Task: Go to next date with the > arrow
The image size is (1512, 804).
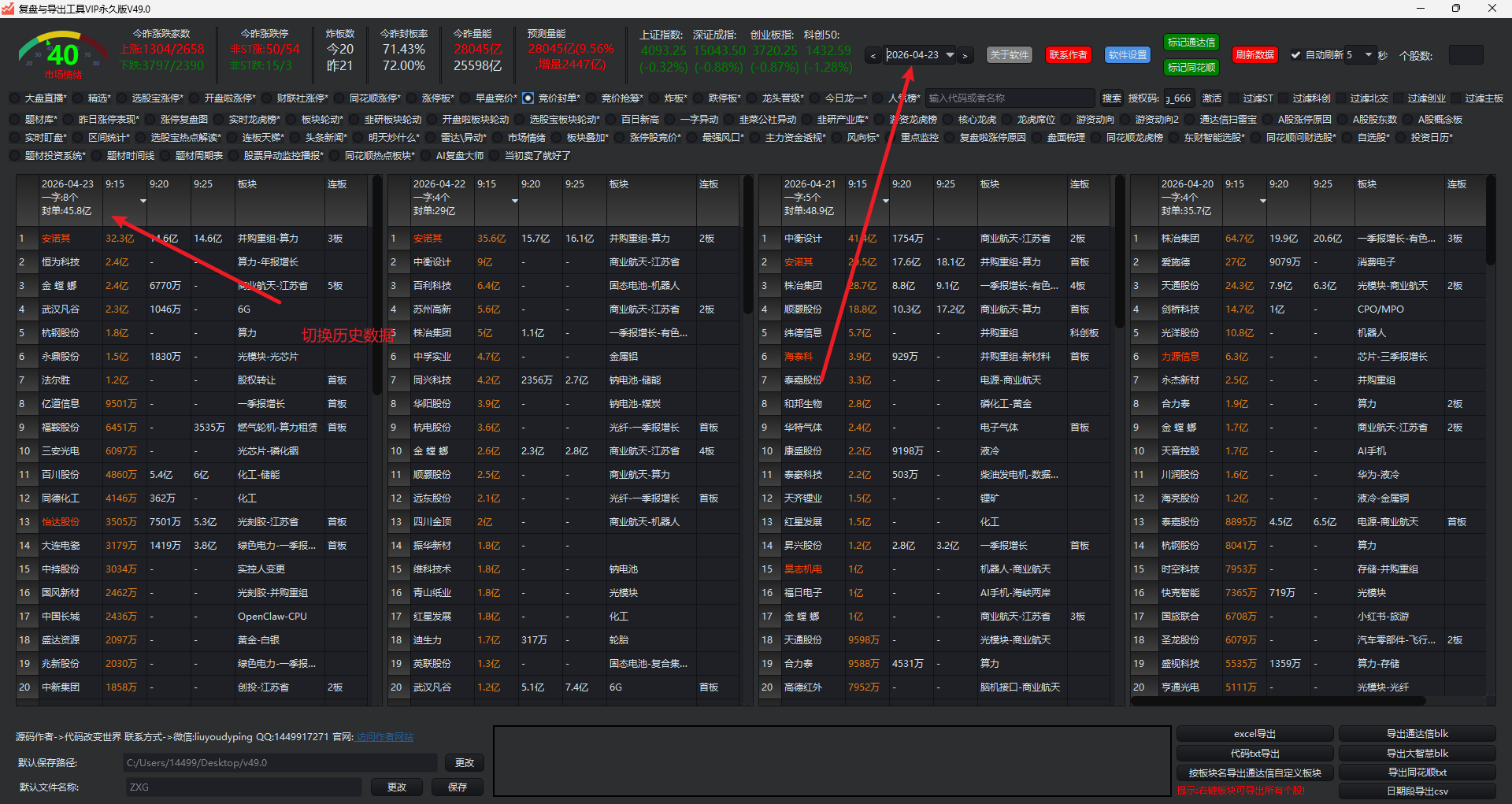Action: click(x=965, y=56)
